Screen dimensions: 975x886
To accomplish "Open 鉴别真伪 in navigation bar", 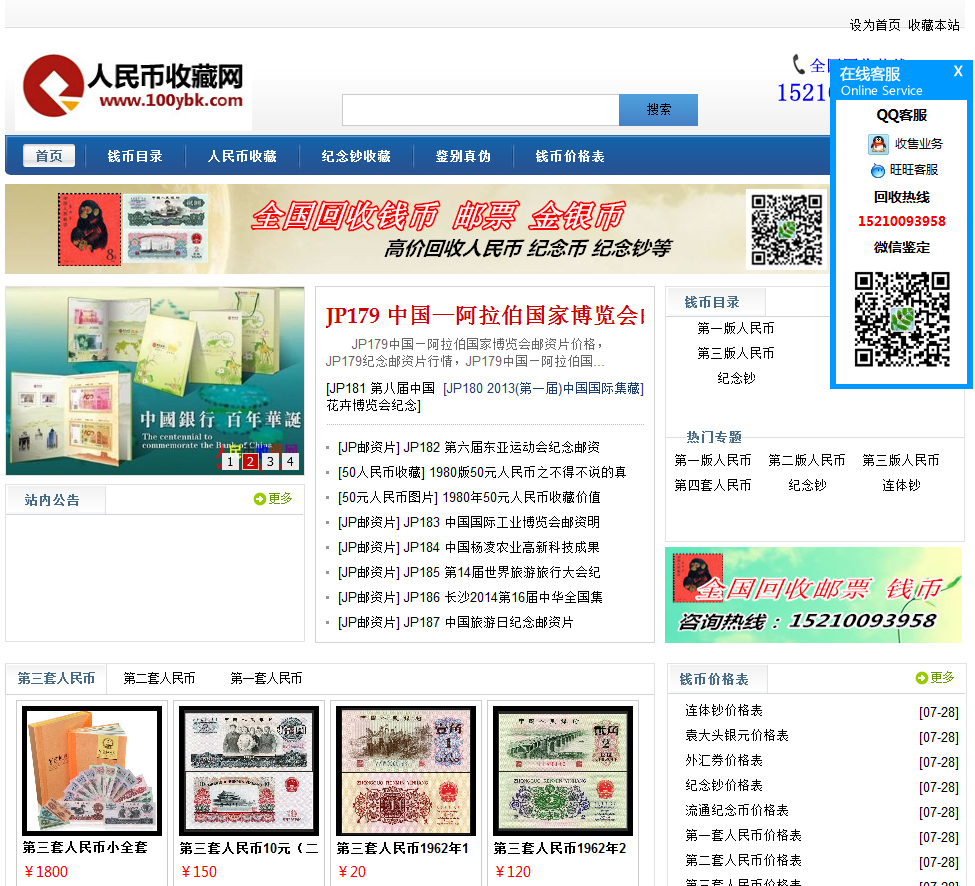I will pyautogui.click(x=463, y=156).
